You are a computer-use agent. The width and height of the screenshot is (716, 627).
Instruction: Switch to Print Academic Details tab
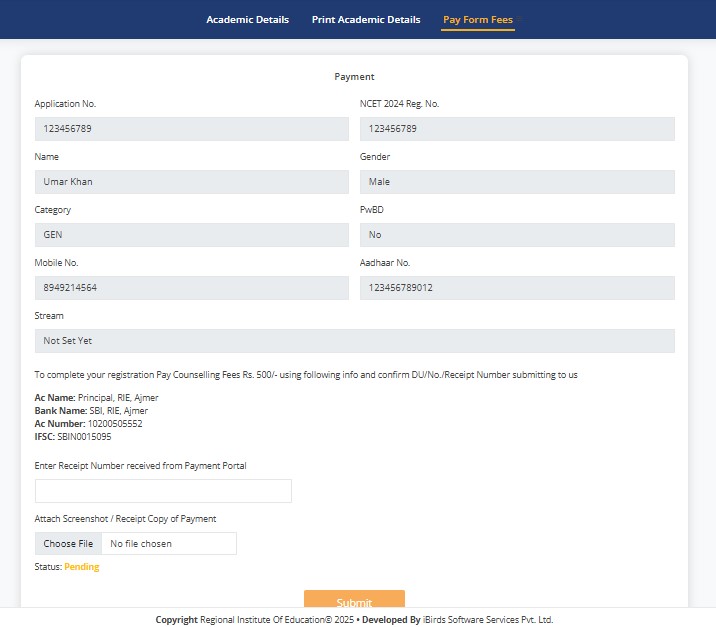(x=366, y=20)
